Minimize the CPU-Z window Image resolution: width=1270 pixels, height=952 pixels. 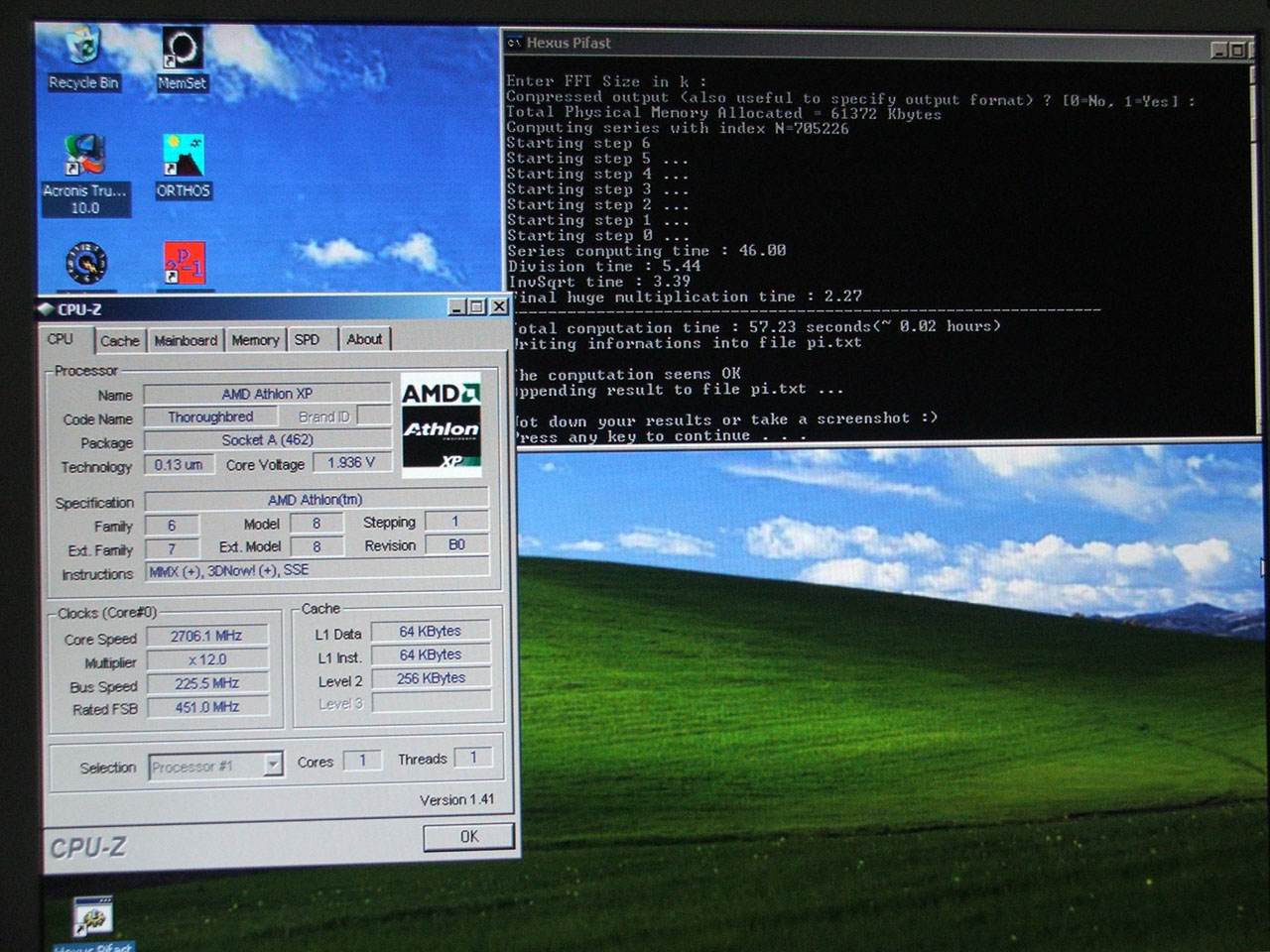[x=456, y=307]
